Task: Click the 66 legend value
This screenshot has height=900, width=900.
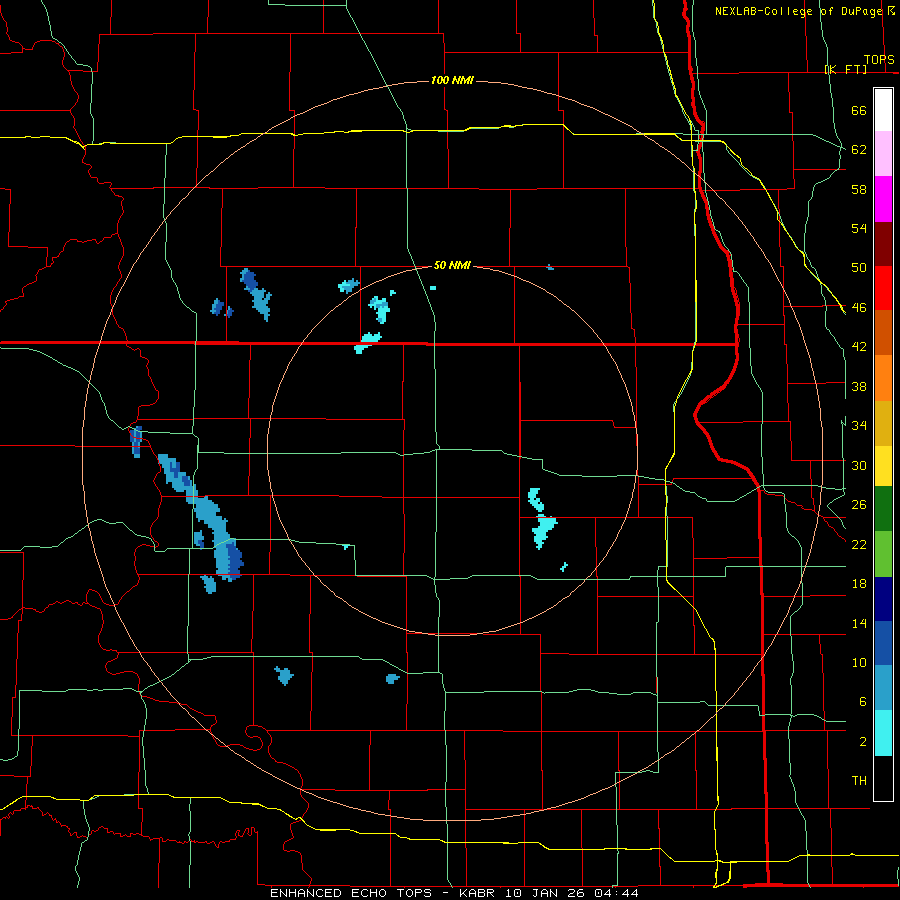Action: pyautogui.click(x=859, y=110)
